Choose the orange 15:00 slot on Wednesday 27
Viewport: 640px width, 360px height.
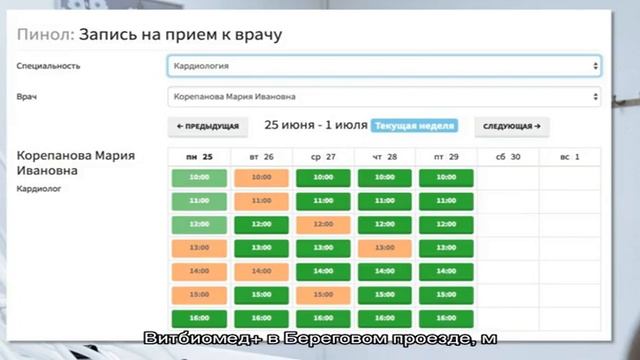tap(323, 295)
